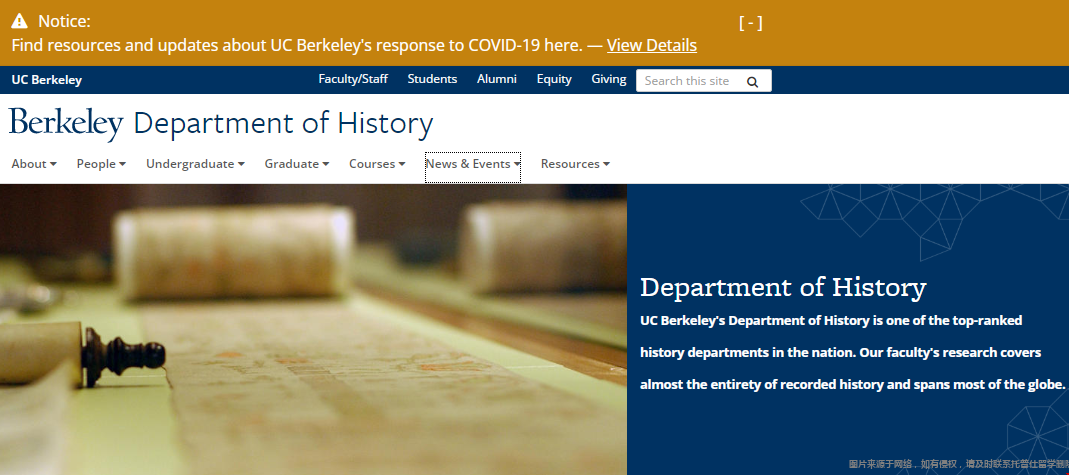
Task: Click the UC Berkeley link in top bar
Action: coord(47,80)
